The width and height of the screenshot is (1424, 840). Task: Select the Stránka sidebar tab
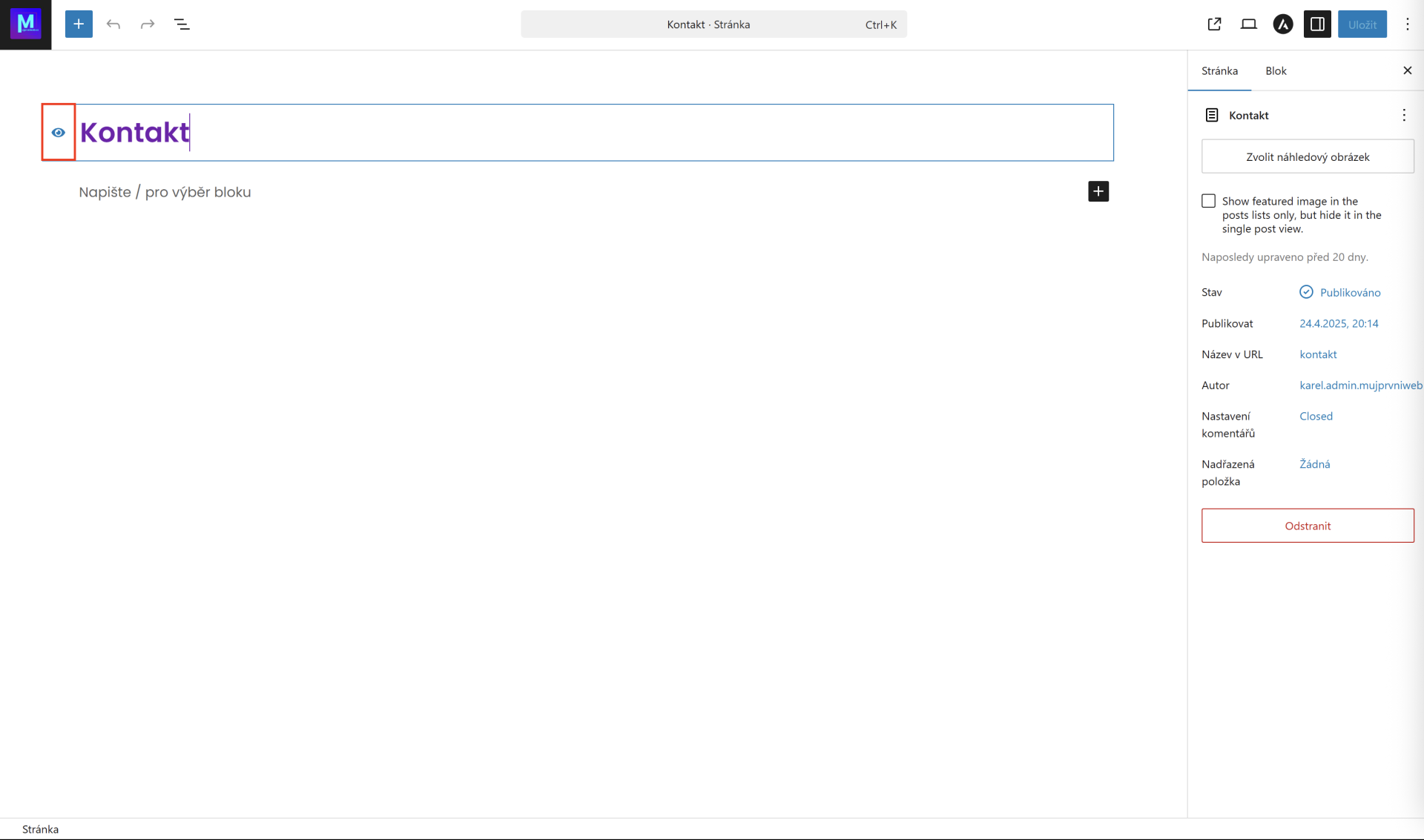1219,71
